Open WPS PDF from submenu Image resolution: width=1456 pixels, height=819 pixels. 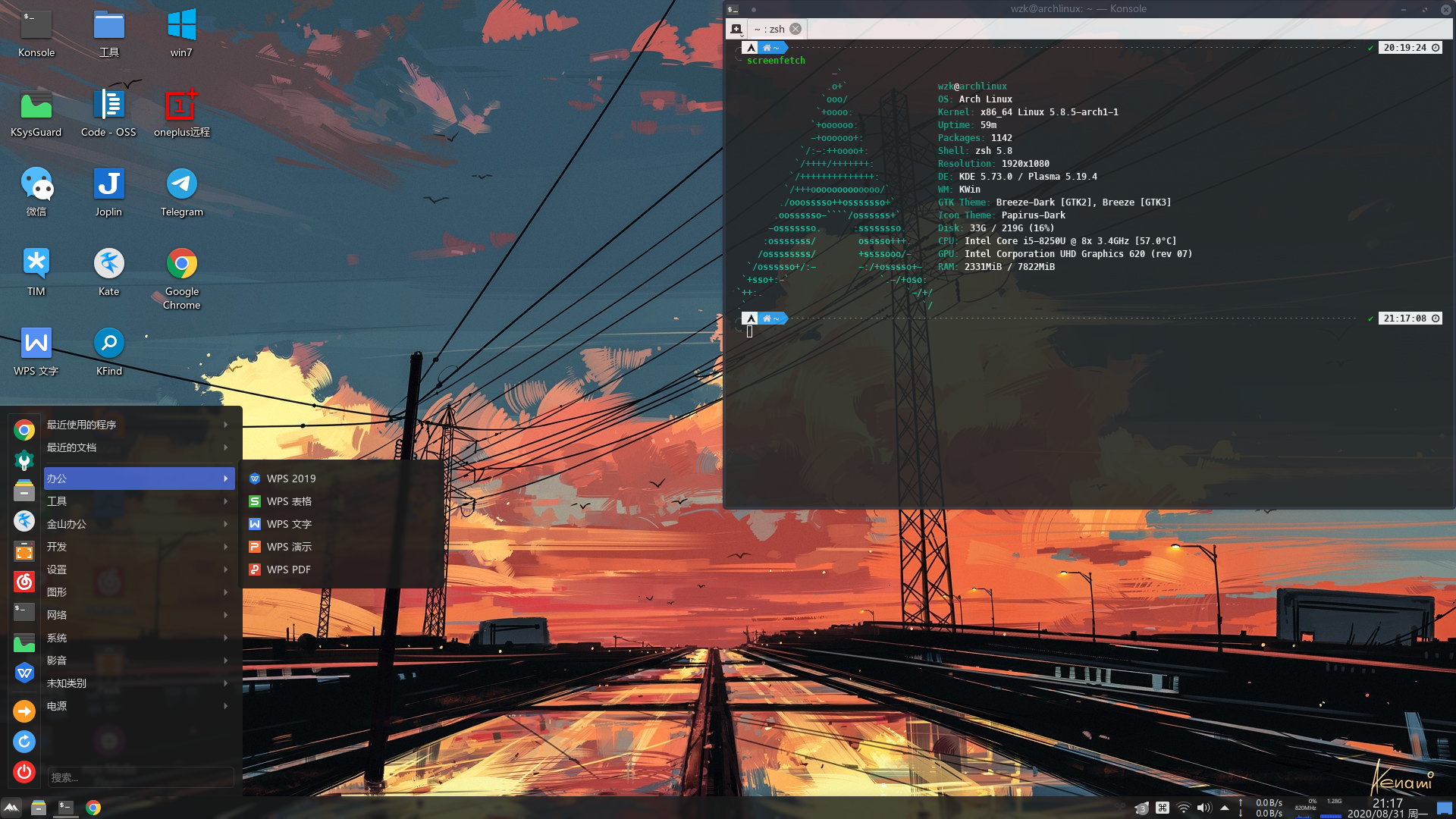click(342, 570)
